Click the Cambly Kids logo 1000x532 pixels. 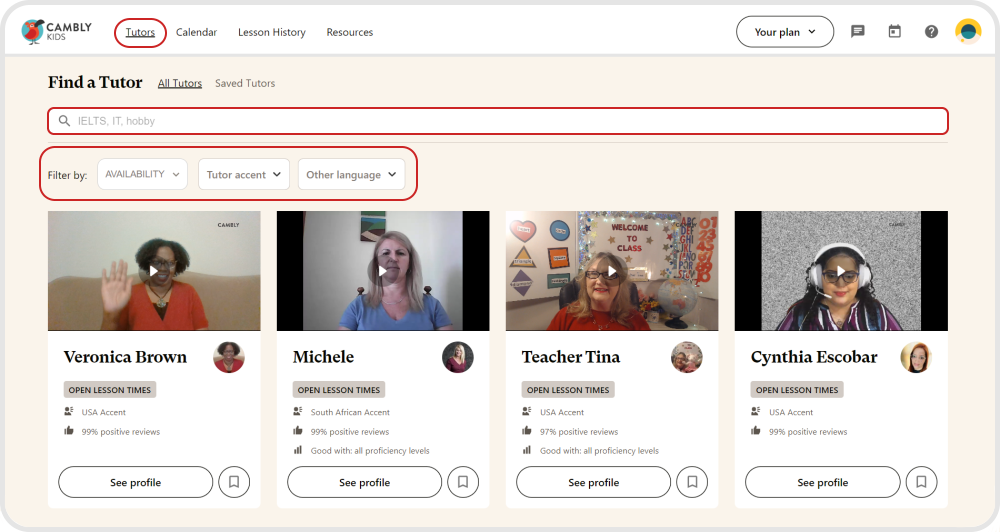(x=56, y=32)
